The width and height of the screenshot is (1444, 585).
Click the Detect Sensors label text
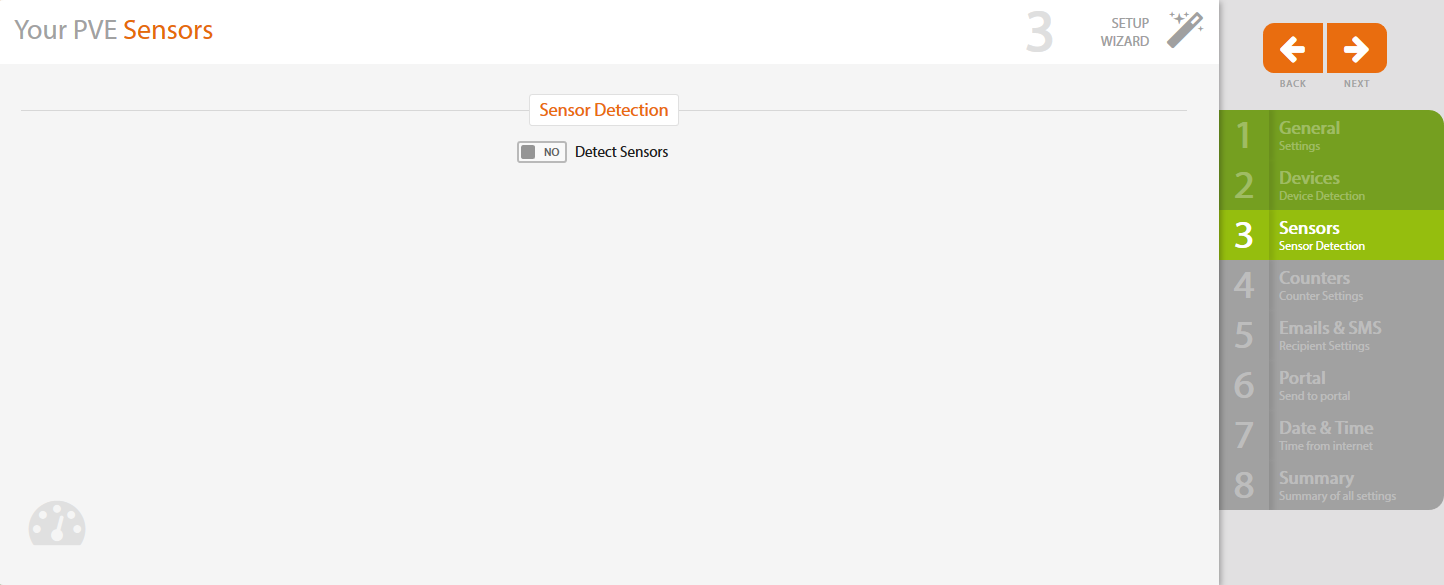click(x=621, y=152)
